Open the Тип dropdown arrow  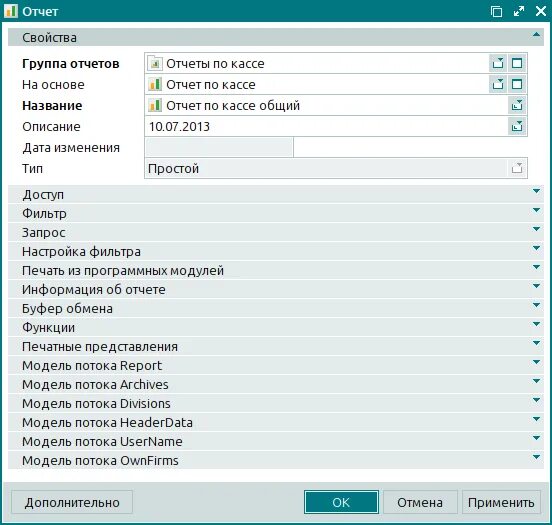(517, 168)
